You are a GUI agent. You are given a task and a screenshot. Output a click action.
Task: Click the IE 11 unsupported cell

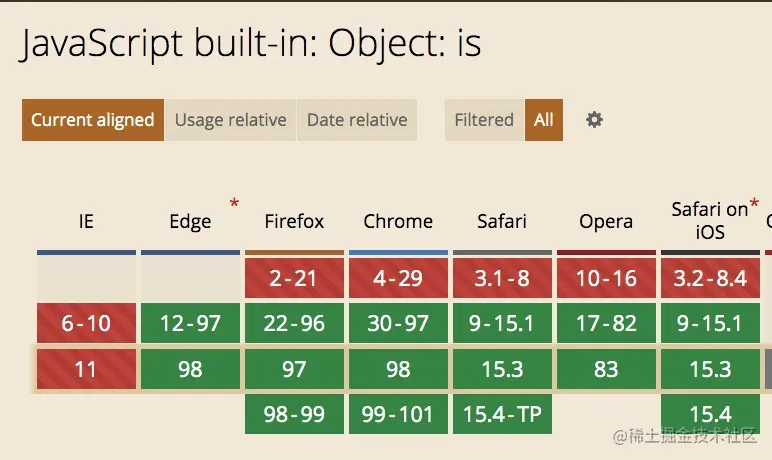point(86,369)
